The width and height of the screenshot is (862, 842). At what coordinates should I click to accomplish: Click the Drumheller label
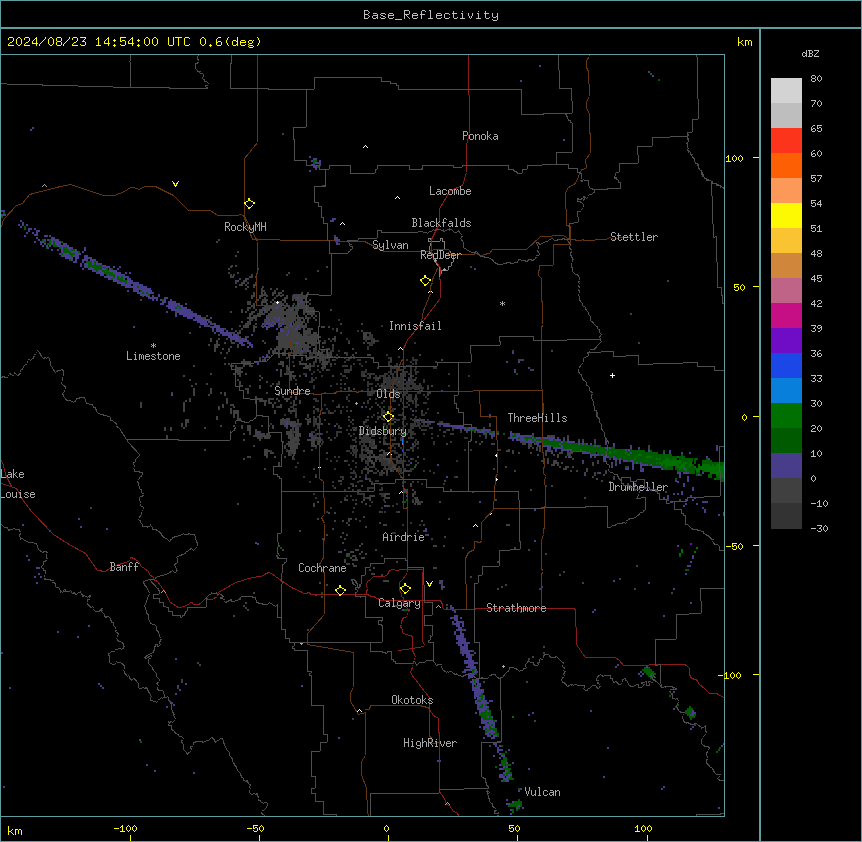[638, 487]
